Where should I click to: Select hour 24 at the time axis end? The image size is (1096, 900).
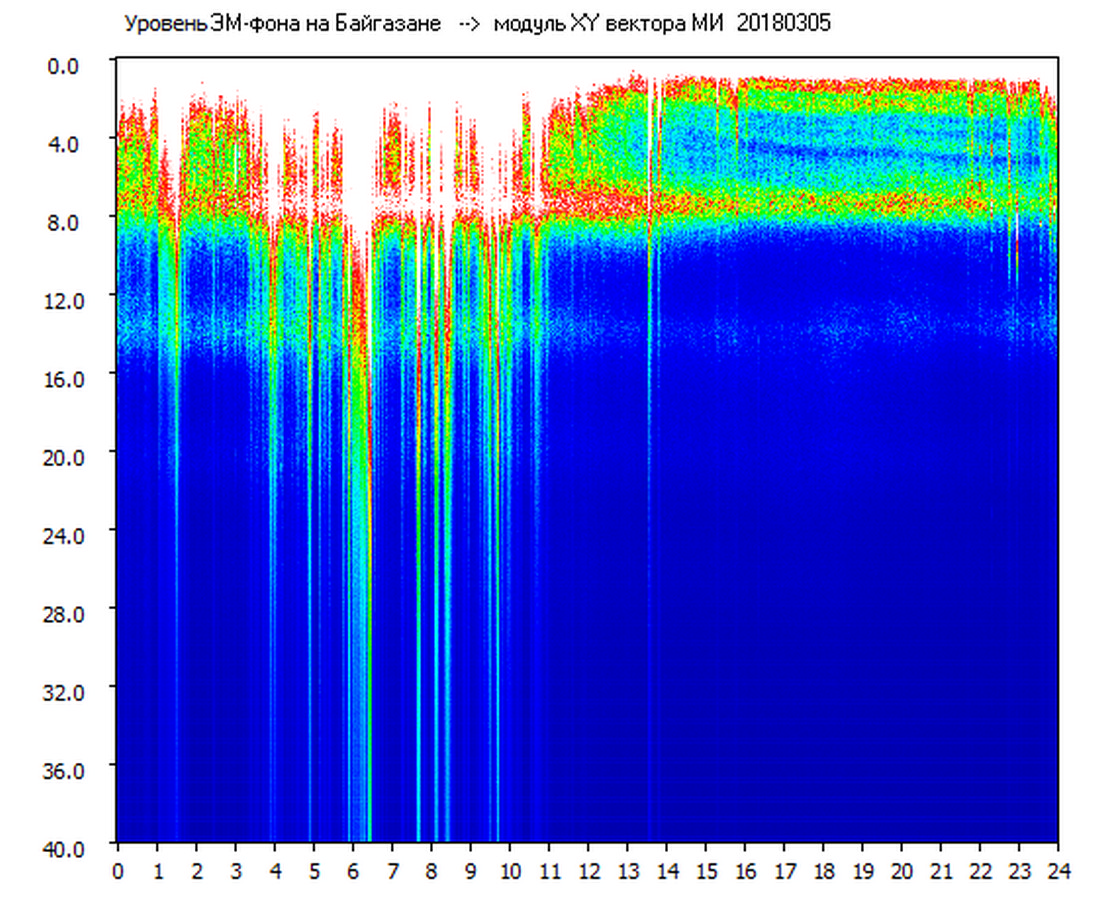(1058, 871)
